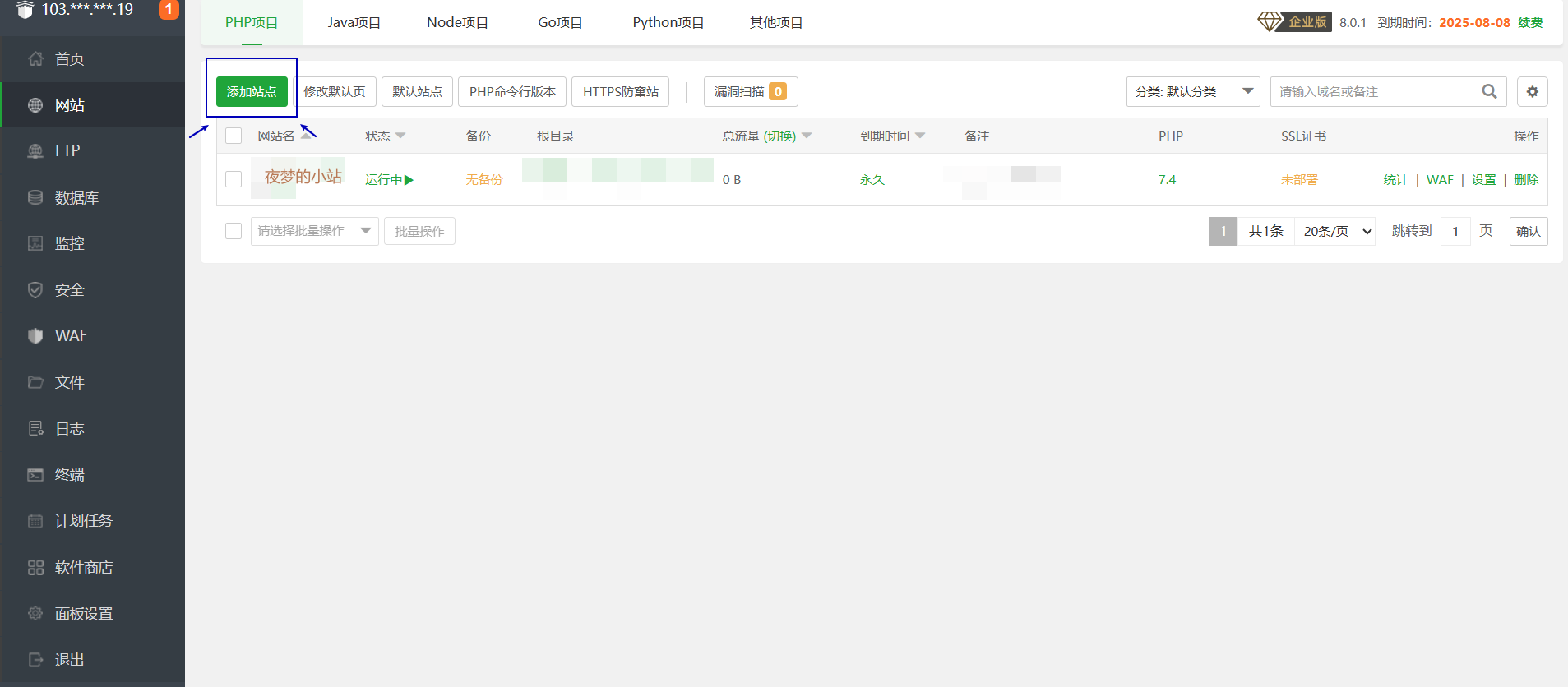Click the Log out icon in sidebar
1568x687 pixels.
point(35,660)
